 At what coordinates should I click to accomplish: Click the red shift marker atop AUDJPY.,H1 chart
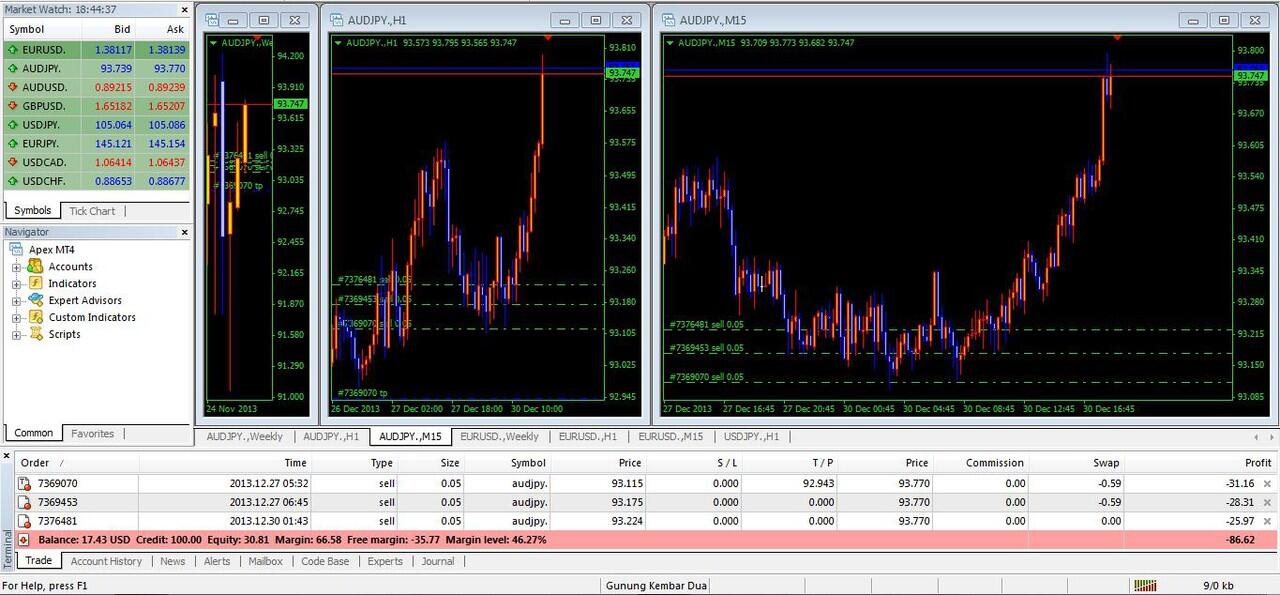coord(548,38)
